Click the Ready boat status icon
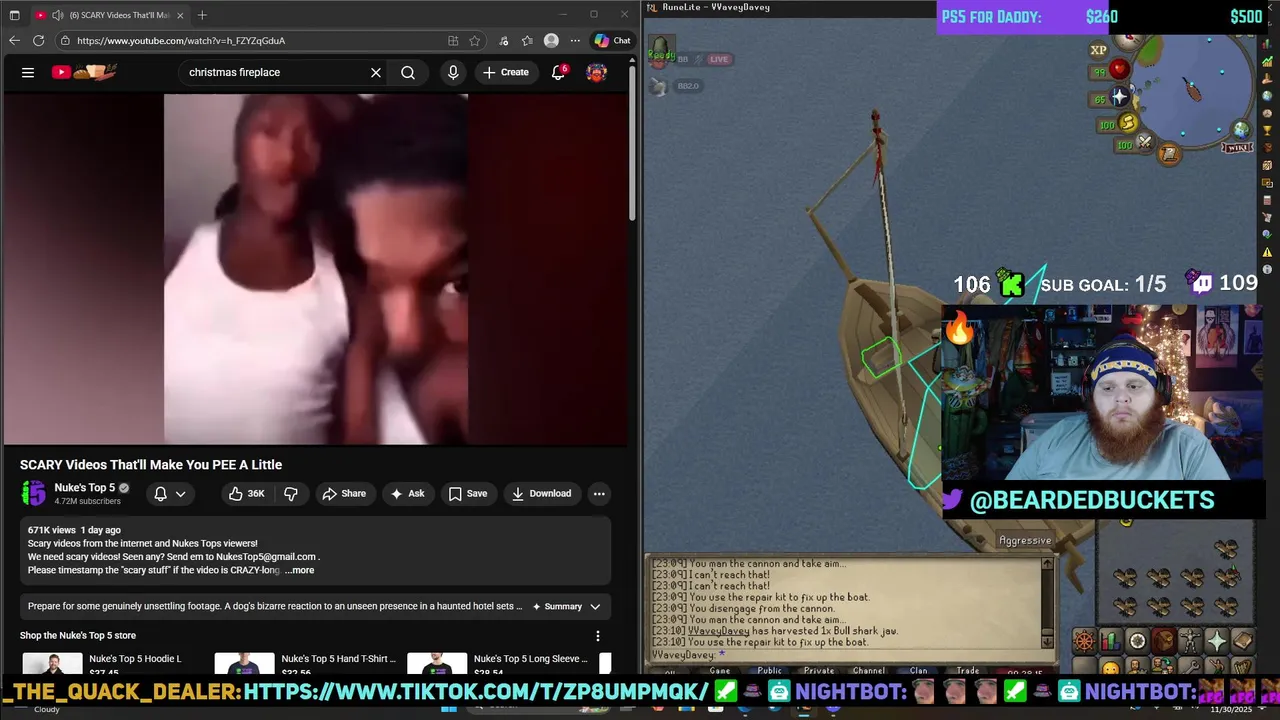Screen dimensions: 1280x720 [x=661, y=49]
